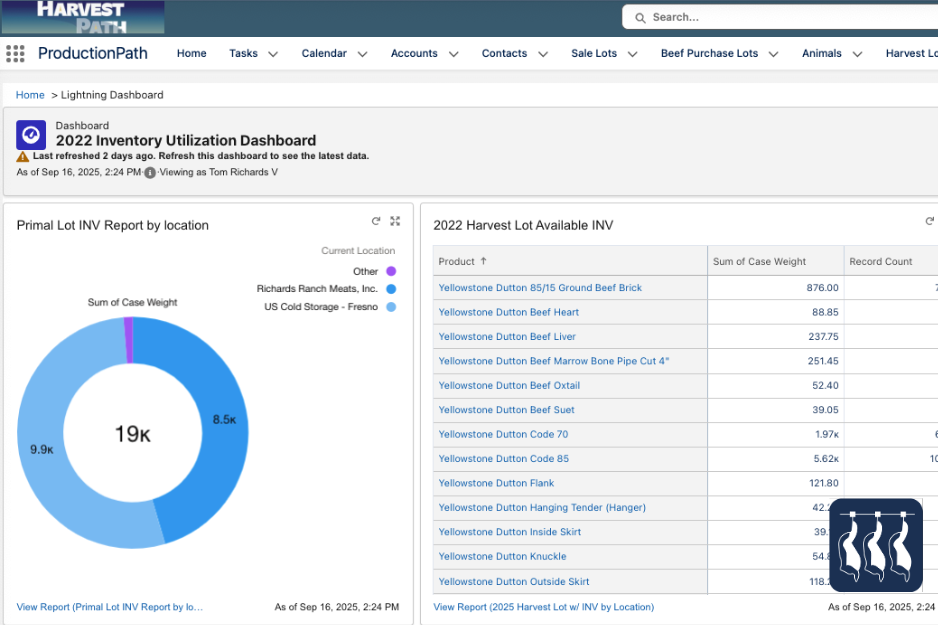Click the 9.9K donut chart segment
The height and width of the screenshot is (625, 938).
[x=42, y=449]
